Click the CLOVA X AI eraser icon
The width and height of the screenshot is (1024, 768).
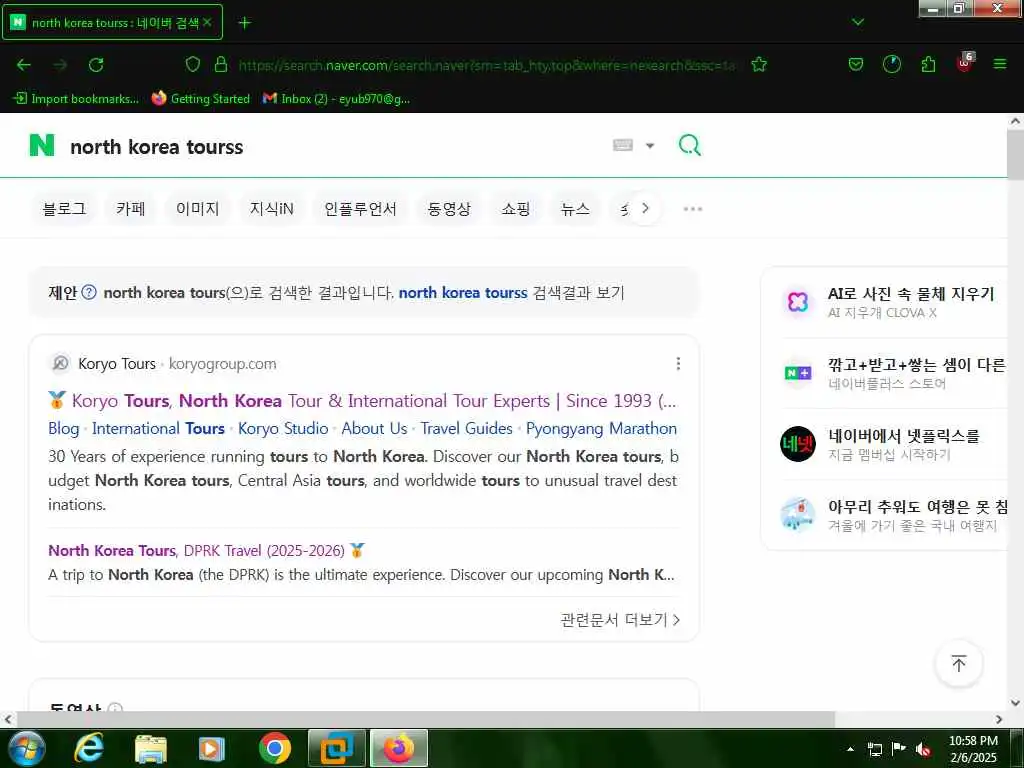click(x=797, y=302)
